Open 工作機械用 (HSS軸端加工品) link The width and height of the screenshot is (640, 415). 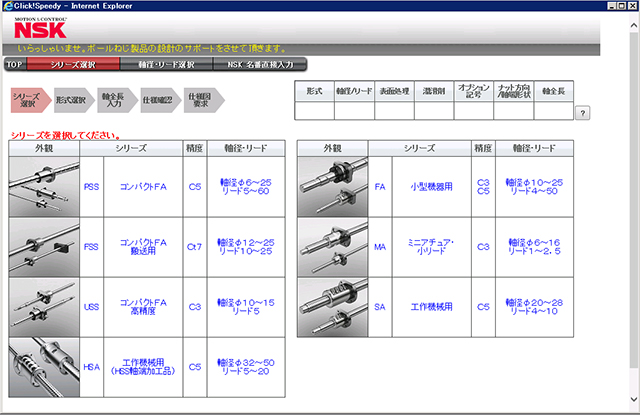[143, 367]
